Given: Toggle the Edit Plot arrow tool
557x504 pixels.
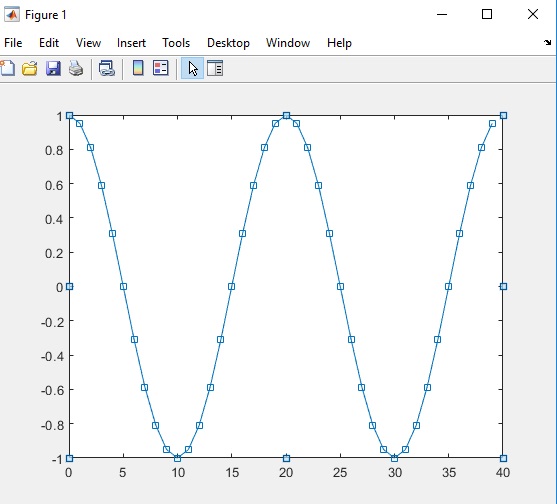Looking at the screenshot, I should coord(193,68).
